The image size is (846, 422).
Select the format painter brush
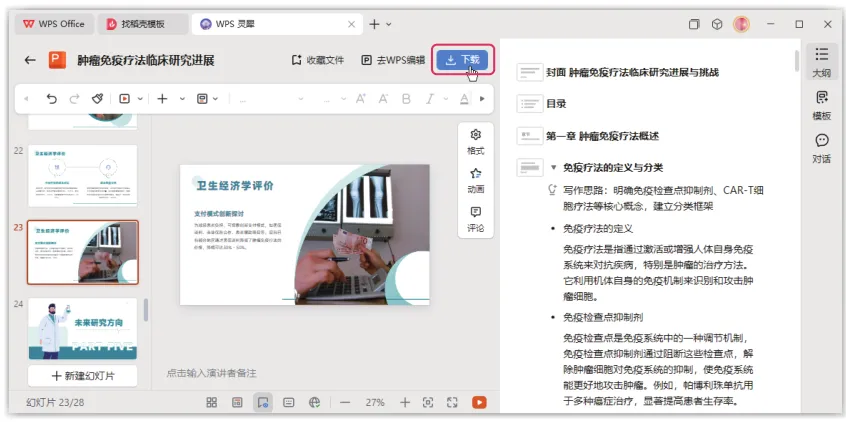pos(97,99)
